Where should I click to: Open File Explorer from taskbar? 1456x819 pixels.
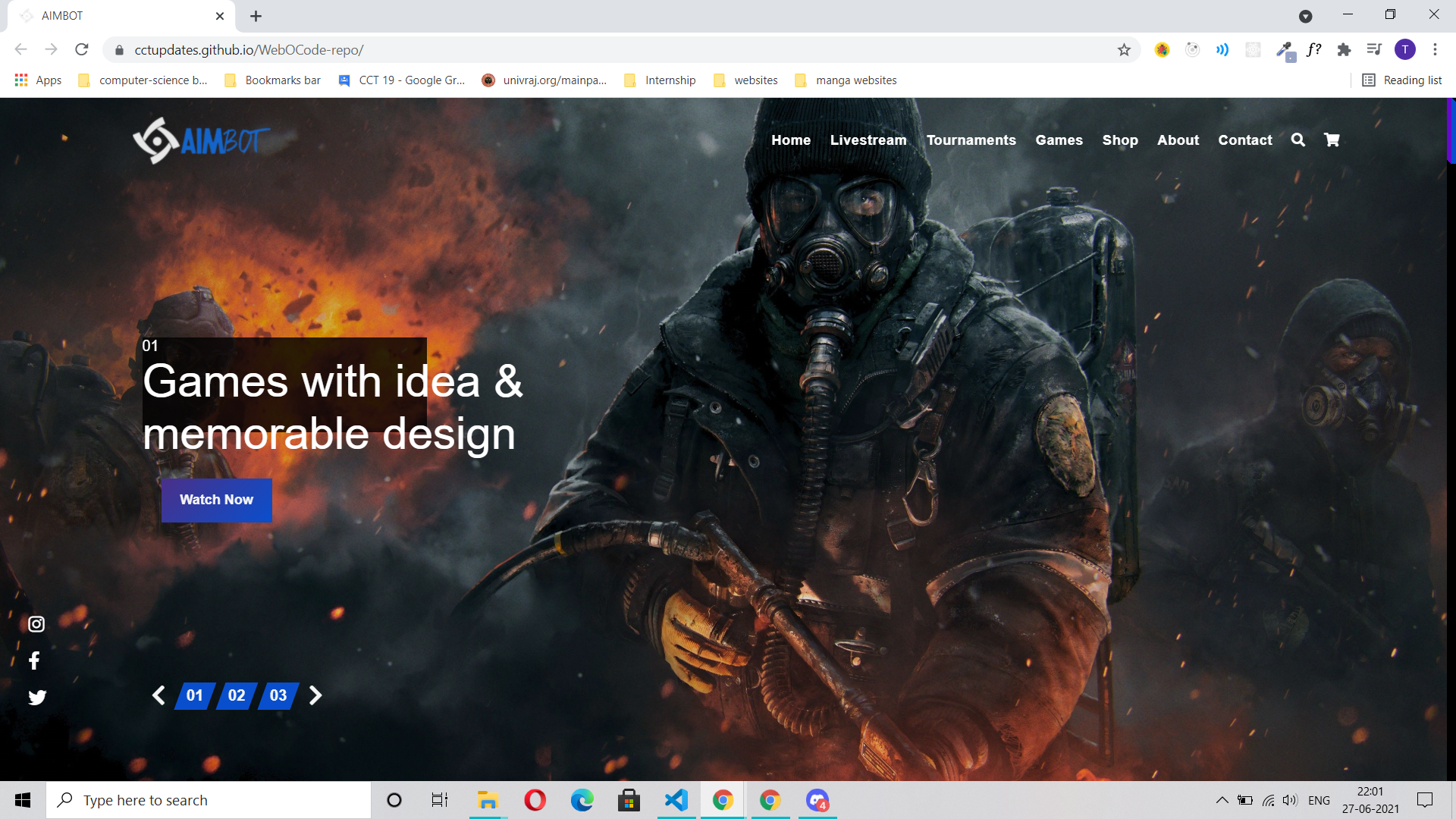(488, 800)
